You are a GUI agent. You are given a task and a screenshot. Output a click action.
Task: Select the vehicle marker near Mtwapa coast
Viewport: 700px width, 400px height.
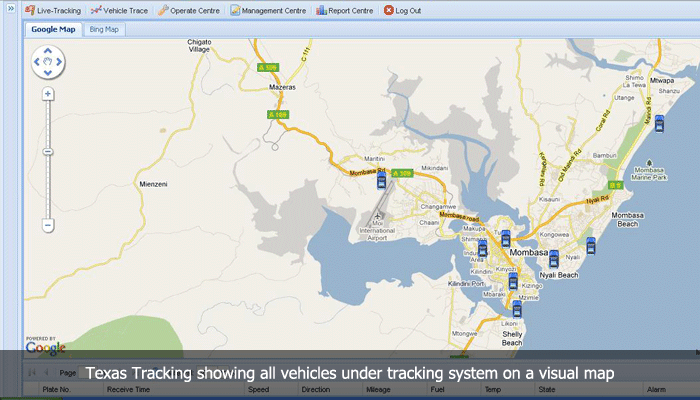coord(659,124)
